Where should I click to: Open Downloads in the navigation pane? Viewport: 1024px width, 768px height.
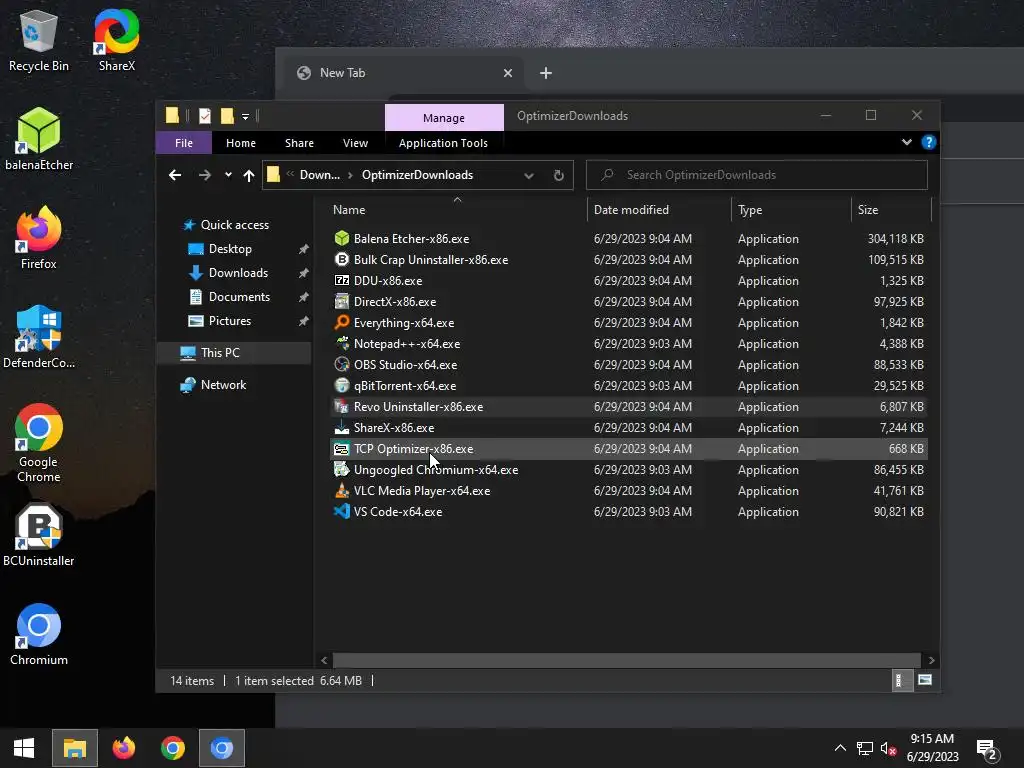click(238, 273)
